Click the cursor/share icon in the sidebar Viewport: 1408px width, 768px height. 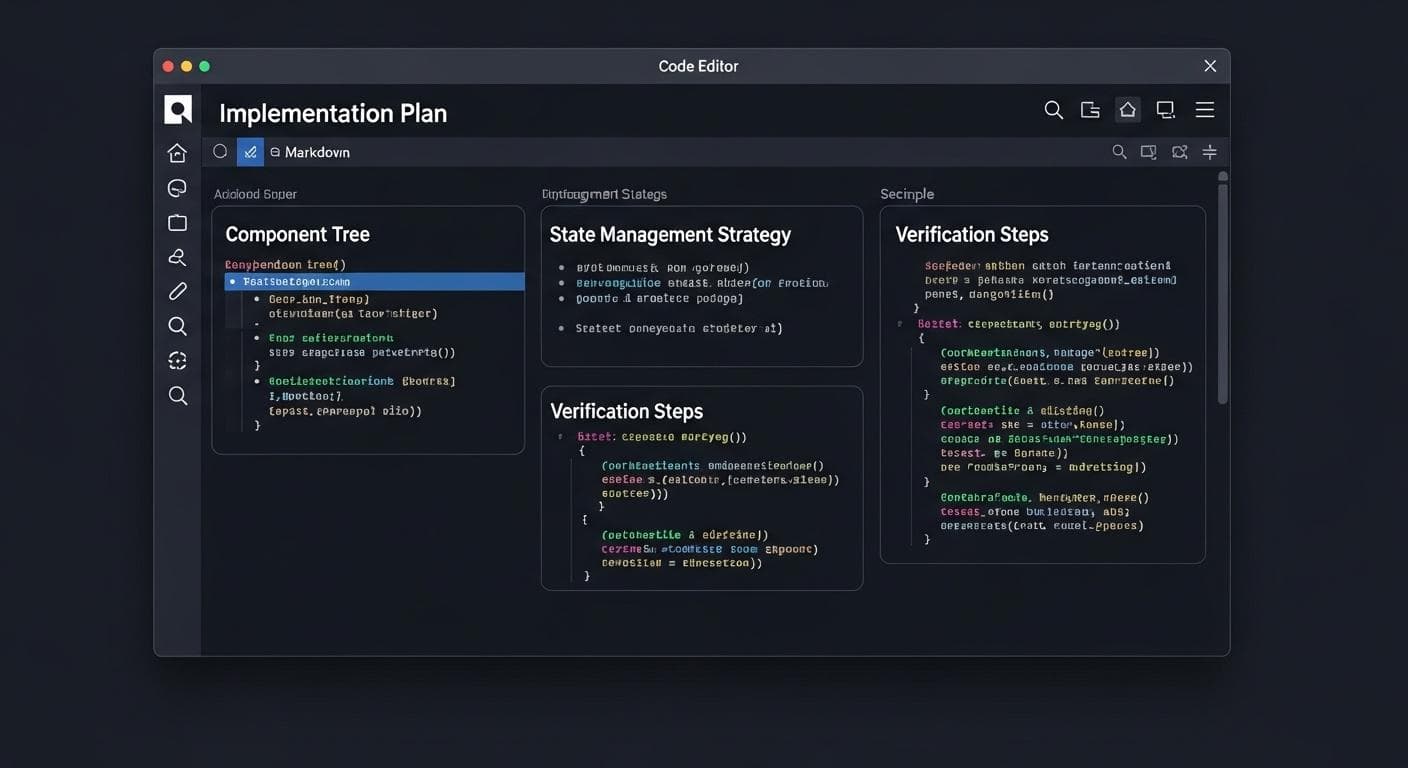tap(177, 257)
